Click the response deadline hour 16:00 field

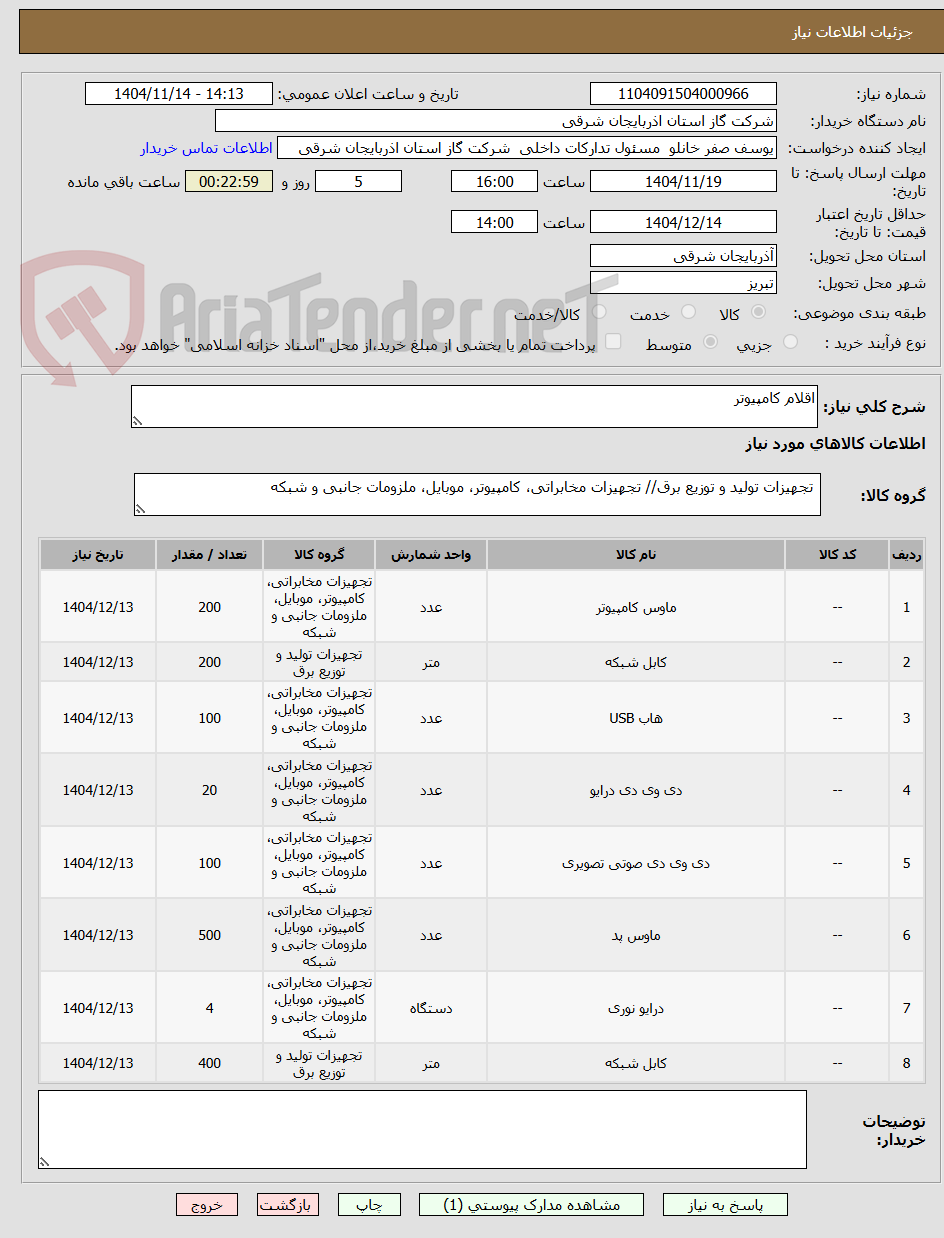tap(494, 181)
